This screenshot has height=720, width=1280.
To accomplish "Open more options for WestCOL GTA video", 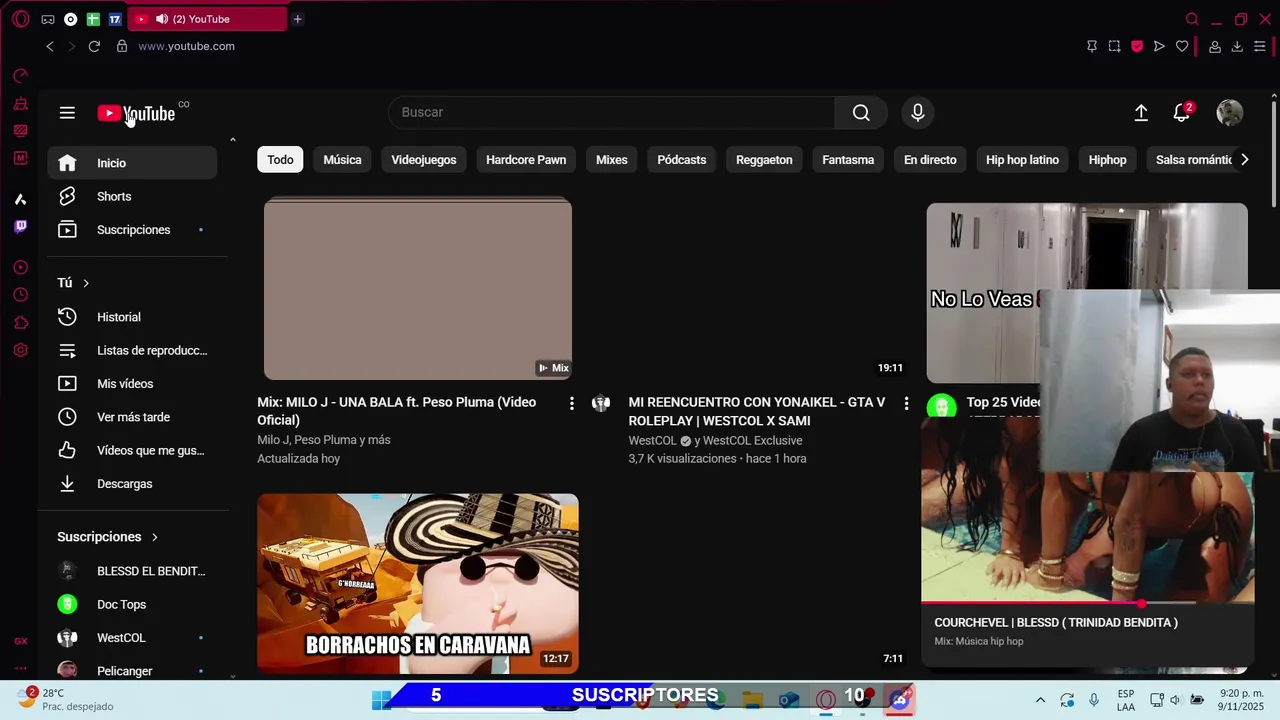I will pos(906,403).
